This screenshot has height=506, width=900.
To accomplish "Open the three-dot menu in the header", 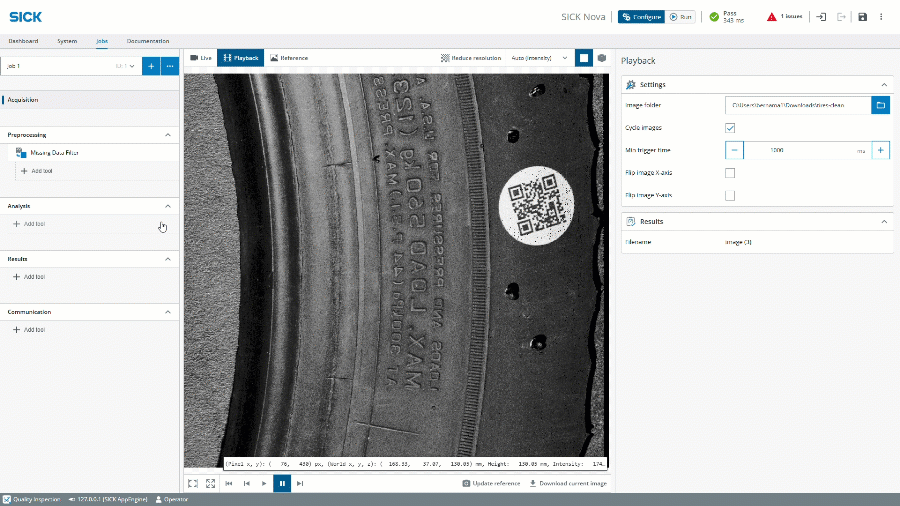I will tap(881, 16).
